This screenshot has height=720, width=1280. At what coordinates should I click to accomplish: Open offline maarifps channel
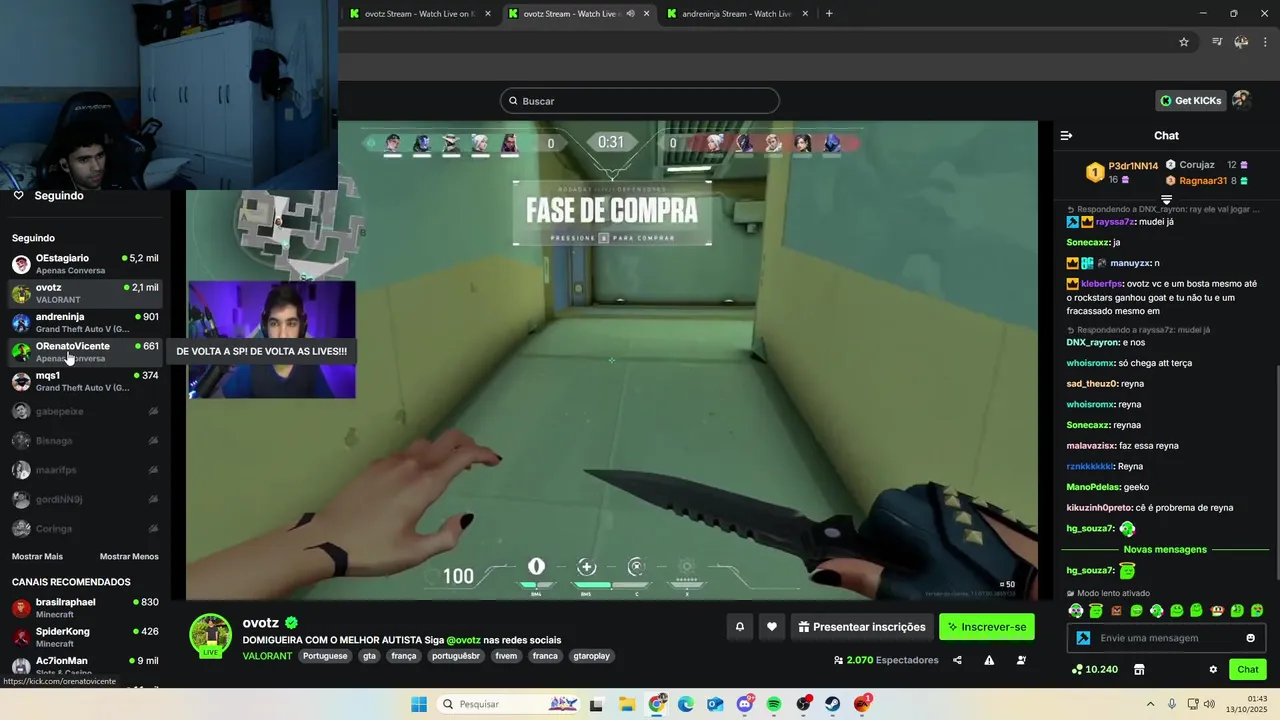[x=85, y=469]
